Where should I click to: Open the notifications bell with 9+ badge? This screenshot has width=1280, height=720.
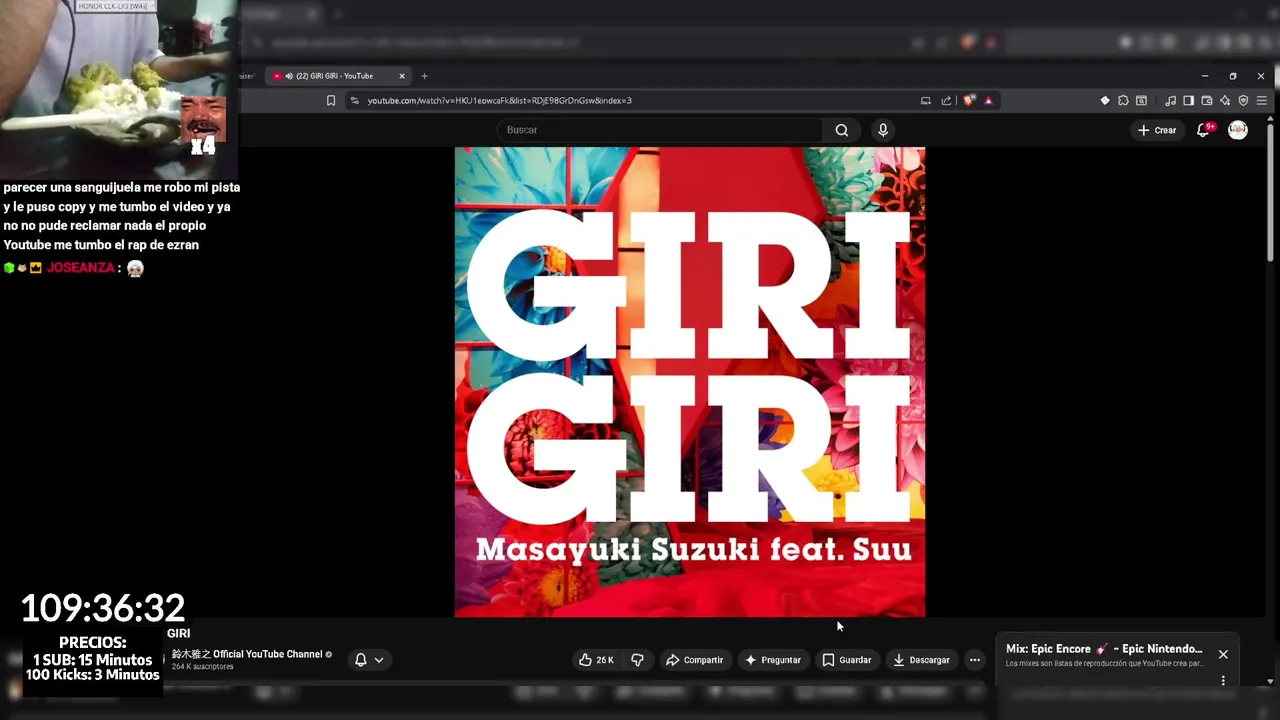(1204, 130)
